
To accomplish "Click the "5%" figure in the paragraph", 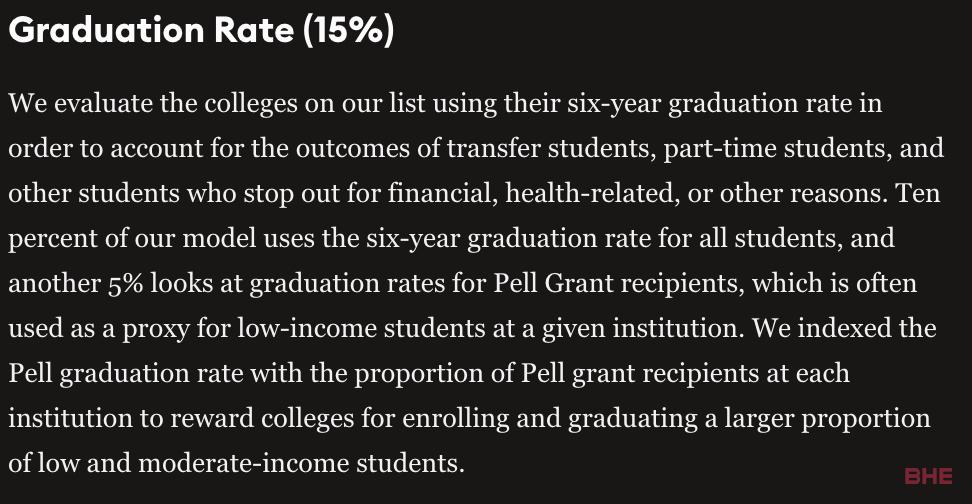I will [126, 284].
